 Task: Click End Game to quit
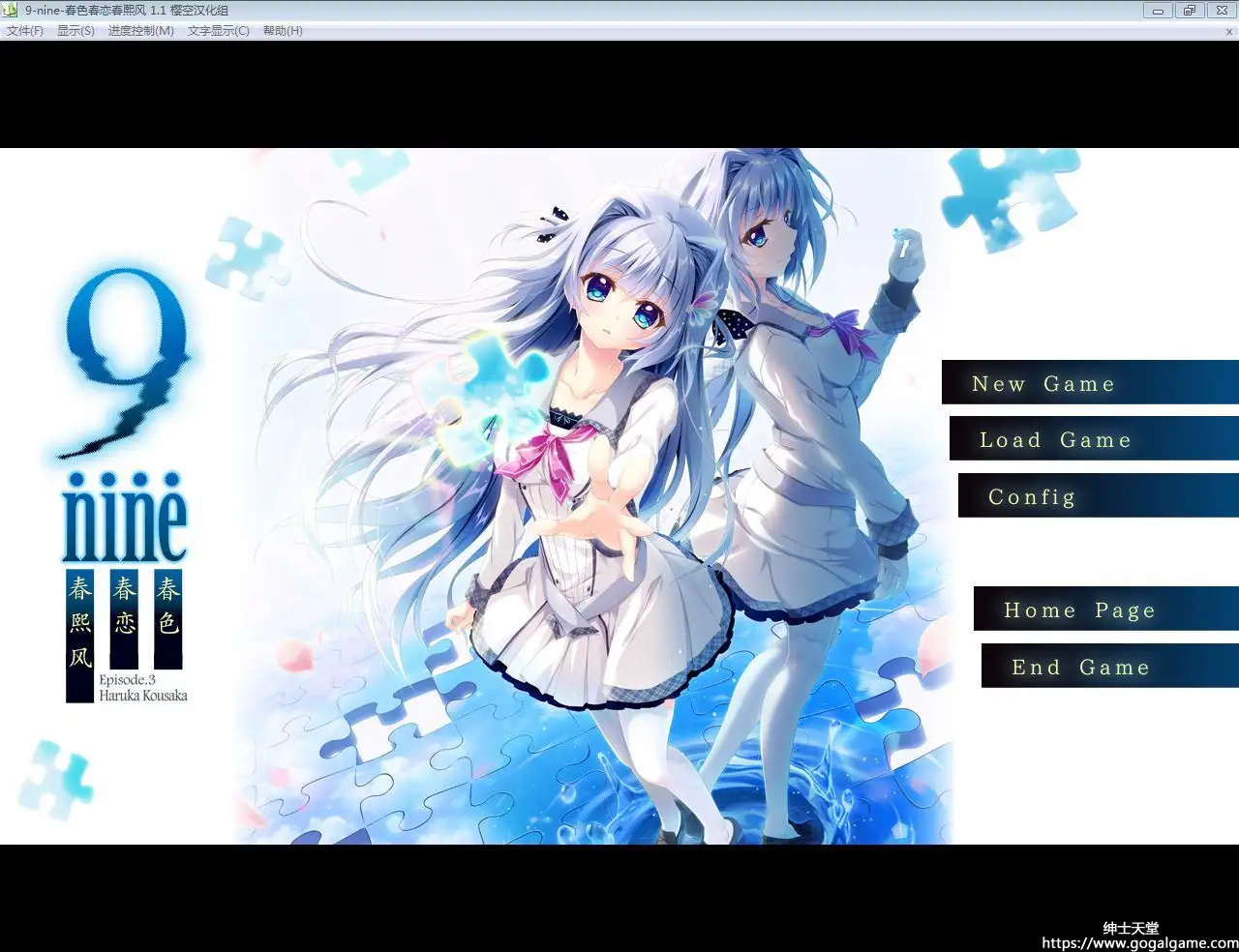(1080, 668)
